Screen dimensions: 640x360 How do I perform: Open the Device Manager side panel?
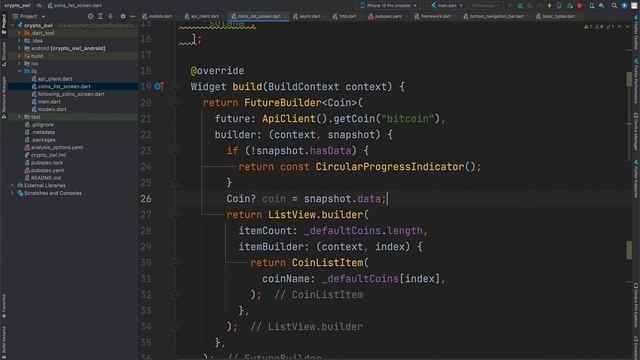[636, 131]
